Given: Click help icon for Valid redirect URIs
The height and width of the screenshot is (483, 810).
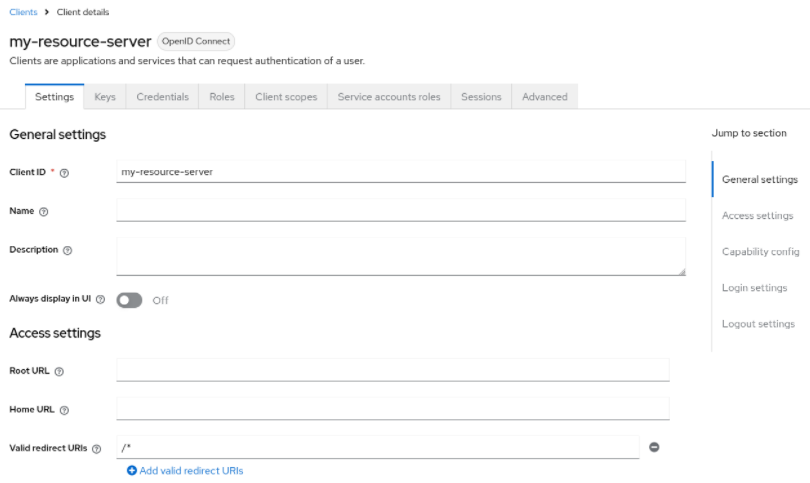Looking at the screenshot, I should click(96, 449).
